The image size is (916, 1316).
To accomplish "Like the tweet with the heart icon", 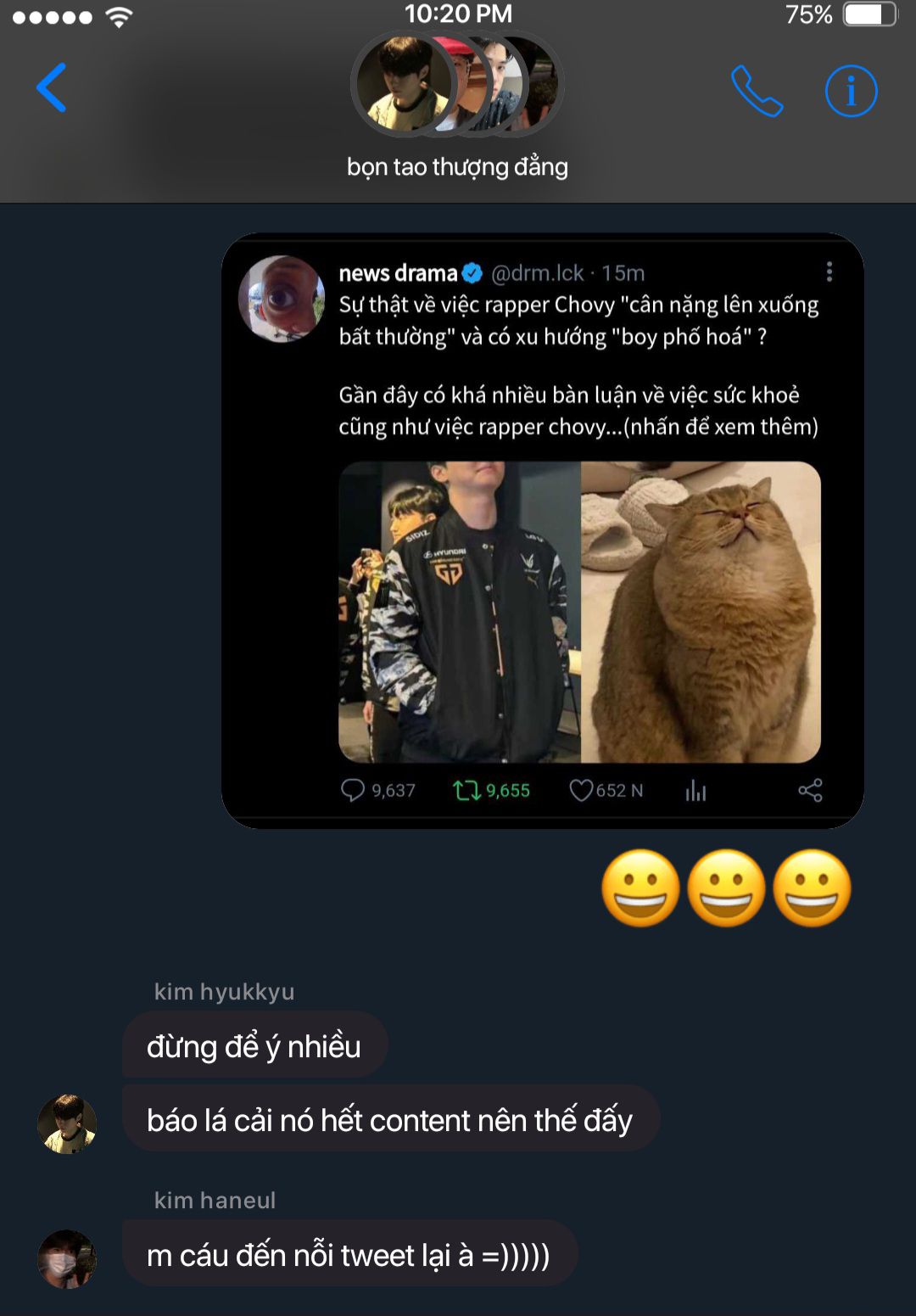I will pyautogui.click(x=581, y=791).
